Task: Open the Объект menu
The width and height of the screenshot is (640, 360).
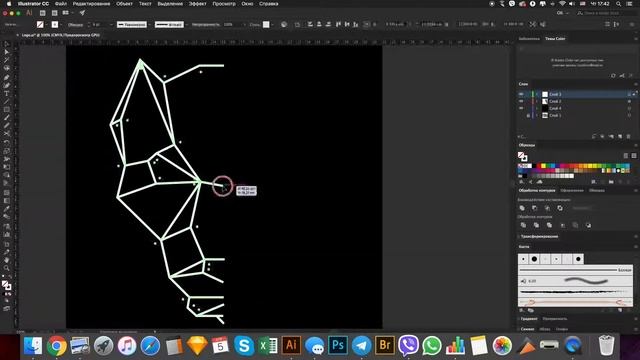Action: 124,4
